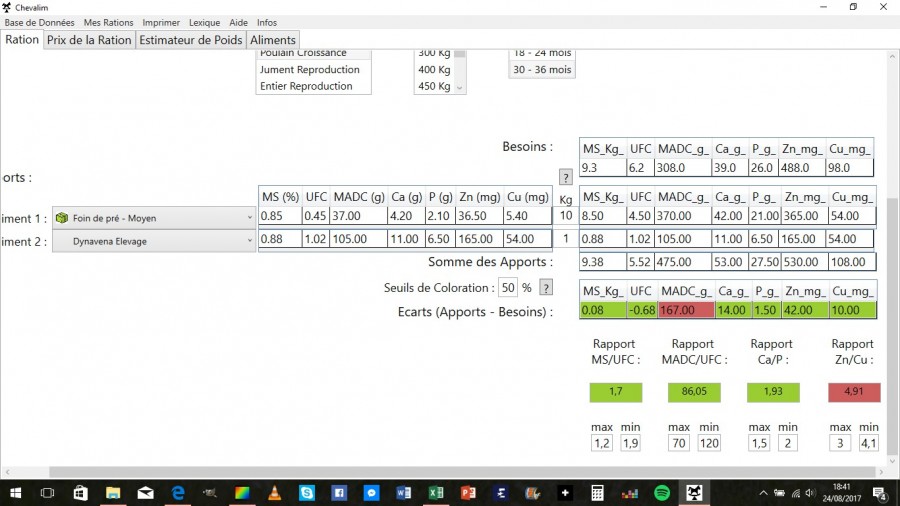
Task: Click the help button next to Kg column
Action: coord(566,177)
